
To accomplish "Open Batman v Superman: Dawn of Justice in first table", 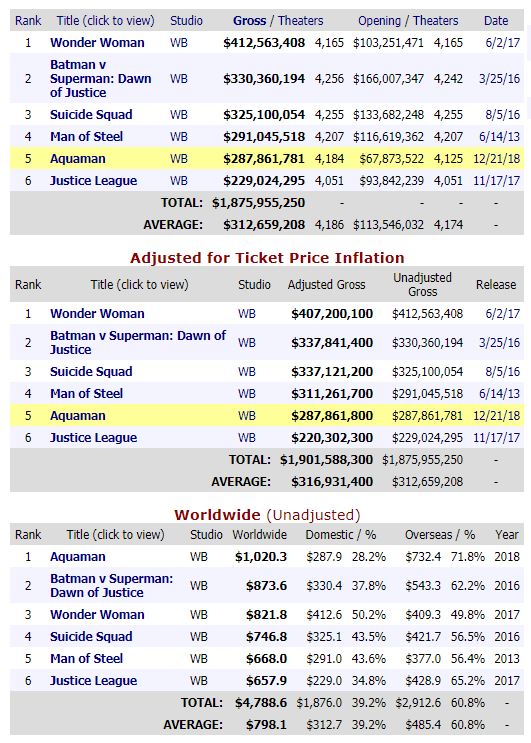I will coord(100,79).
